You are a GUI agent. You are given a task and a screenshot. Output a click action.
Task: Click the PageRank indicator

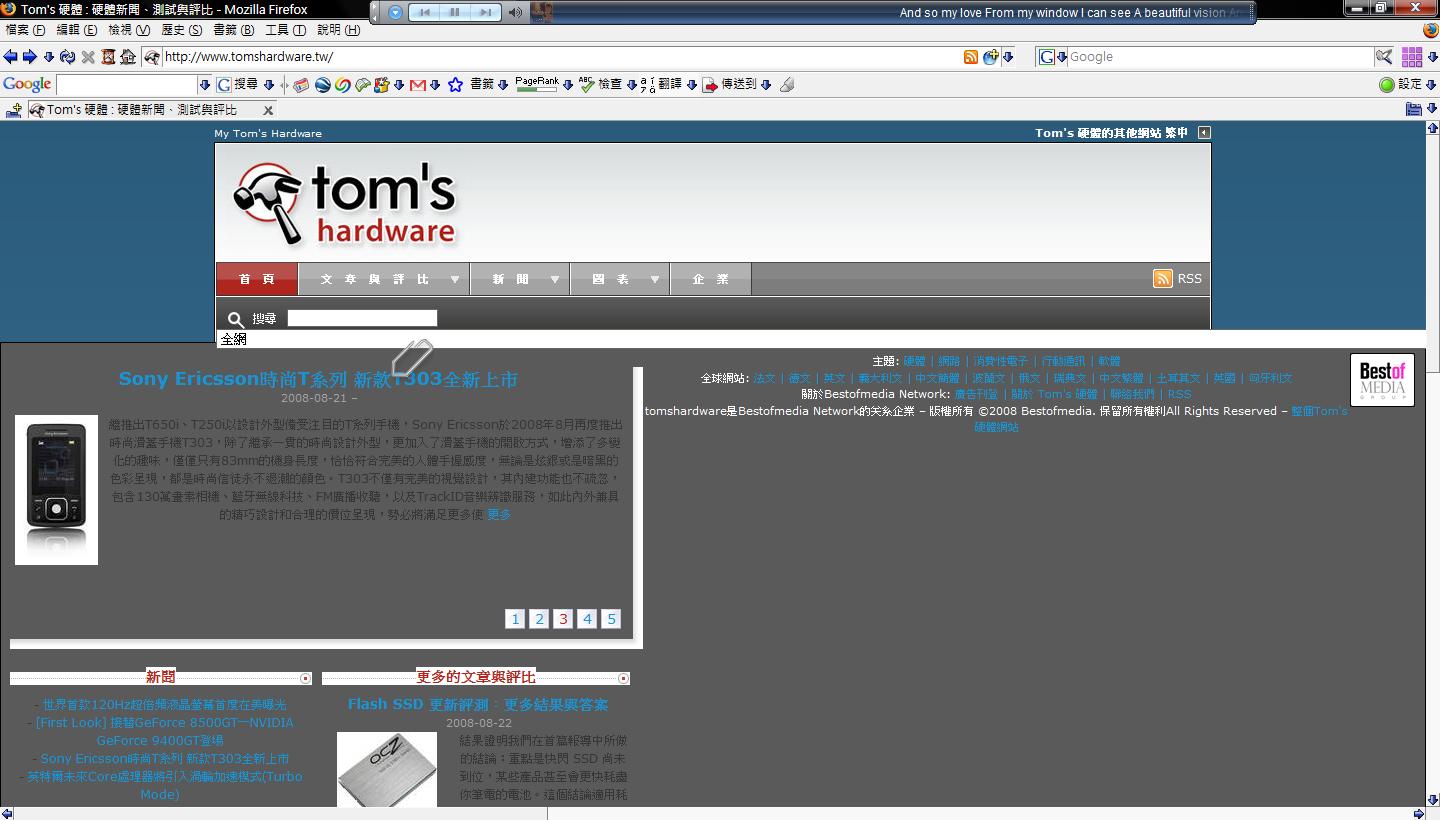pos(537,84)
